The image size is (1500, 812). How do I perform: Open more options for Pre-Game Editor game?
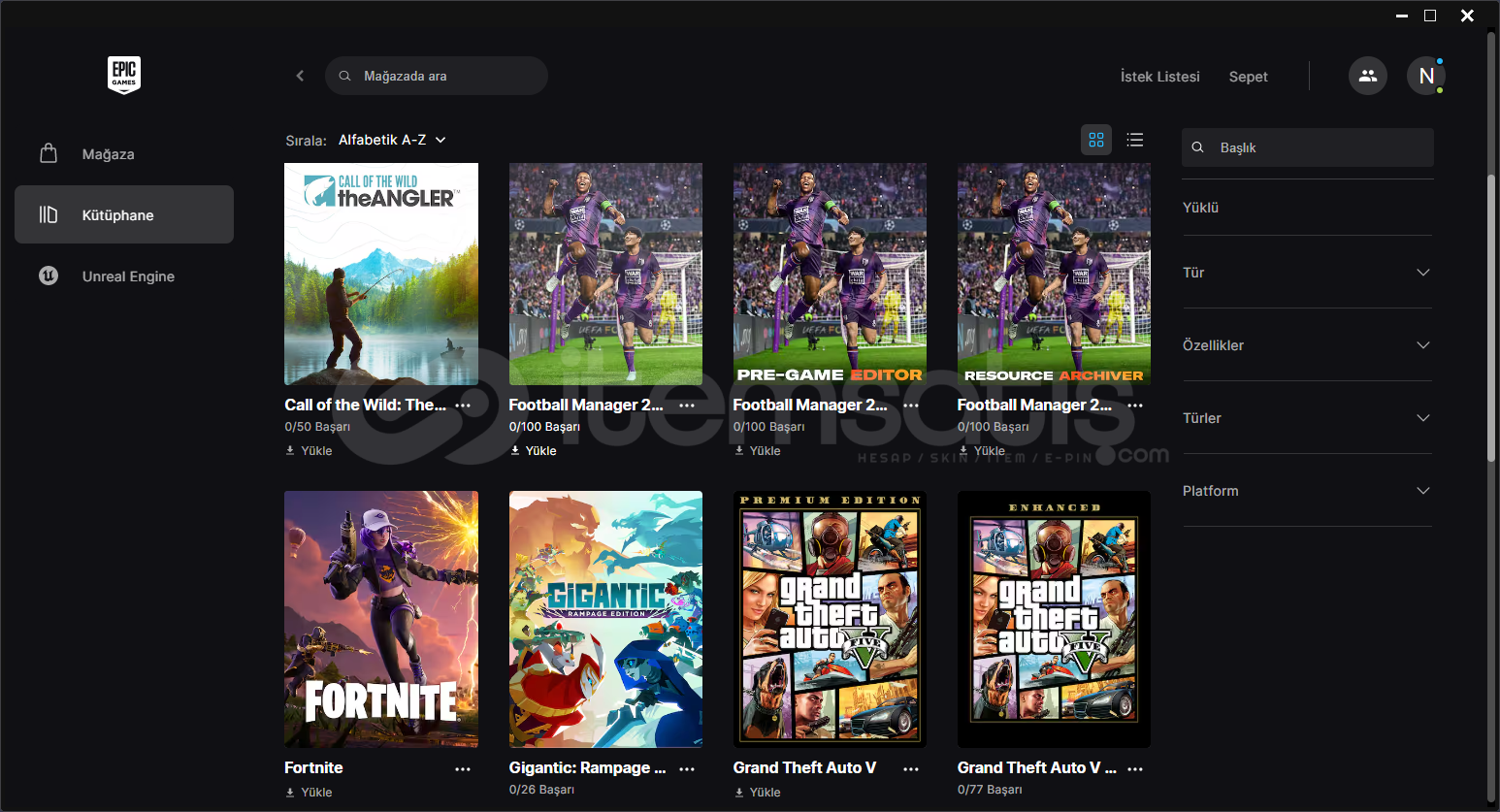coord(911,406)
